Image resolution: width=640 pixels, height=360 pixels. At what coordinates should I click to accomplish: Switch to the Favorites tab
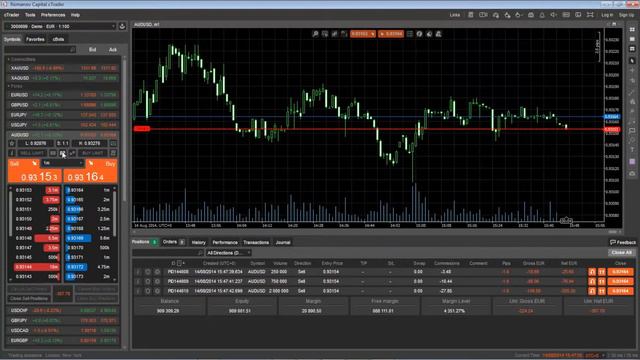click(x=35, y=39)
